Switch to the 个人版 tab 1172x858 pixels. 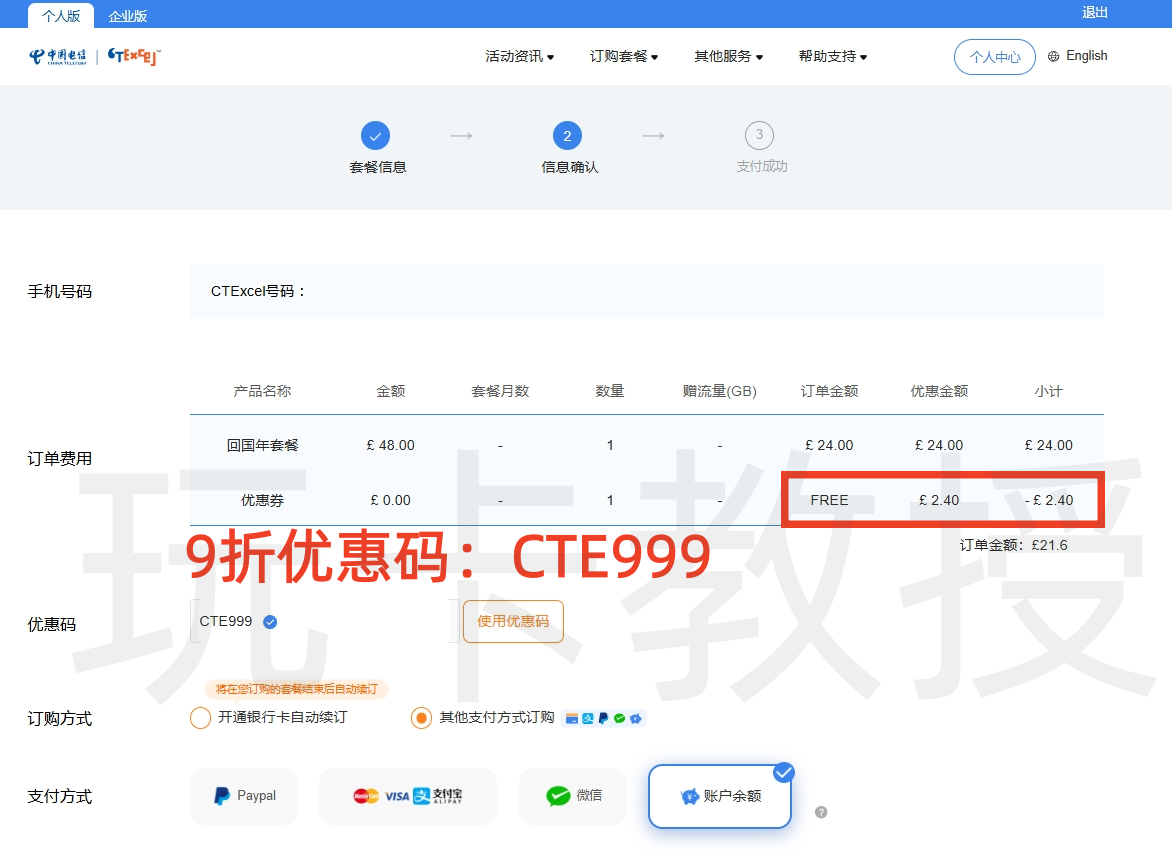click(x=61, y=16)
